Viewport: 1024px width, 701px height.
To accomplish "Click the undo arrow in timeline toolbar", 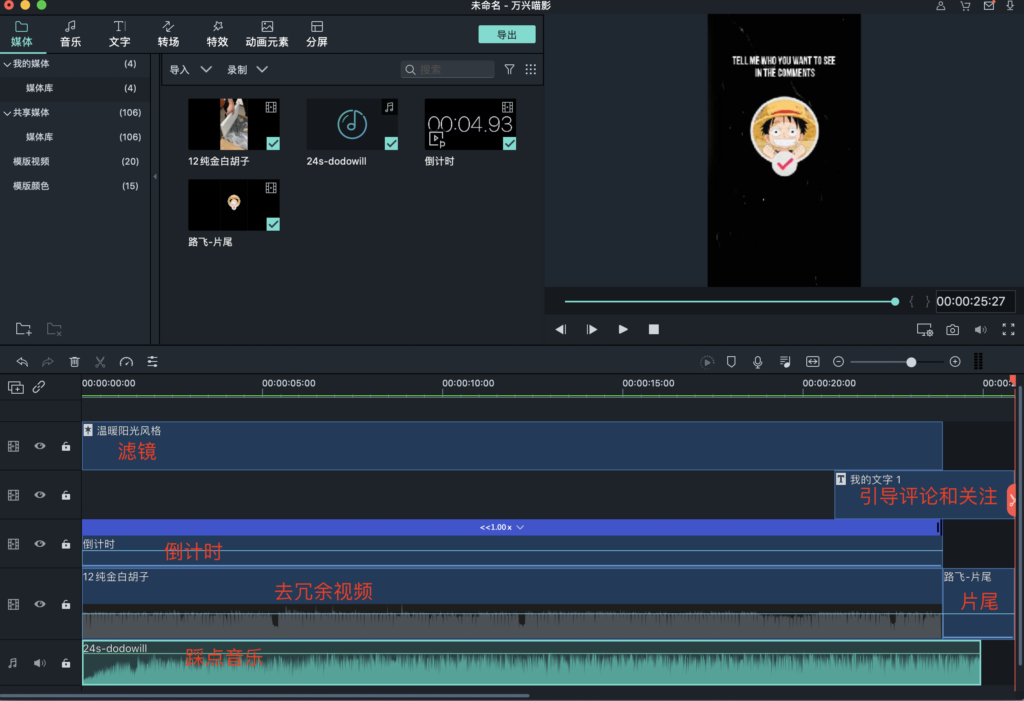I will (x=22, y=362).
